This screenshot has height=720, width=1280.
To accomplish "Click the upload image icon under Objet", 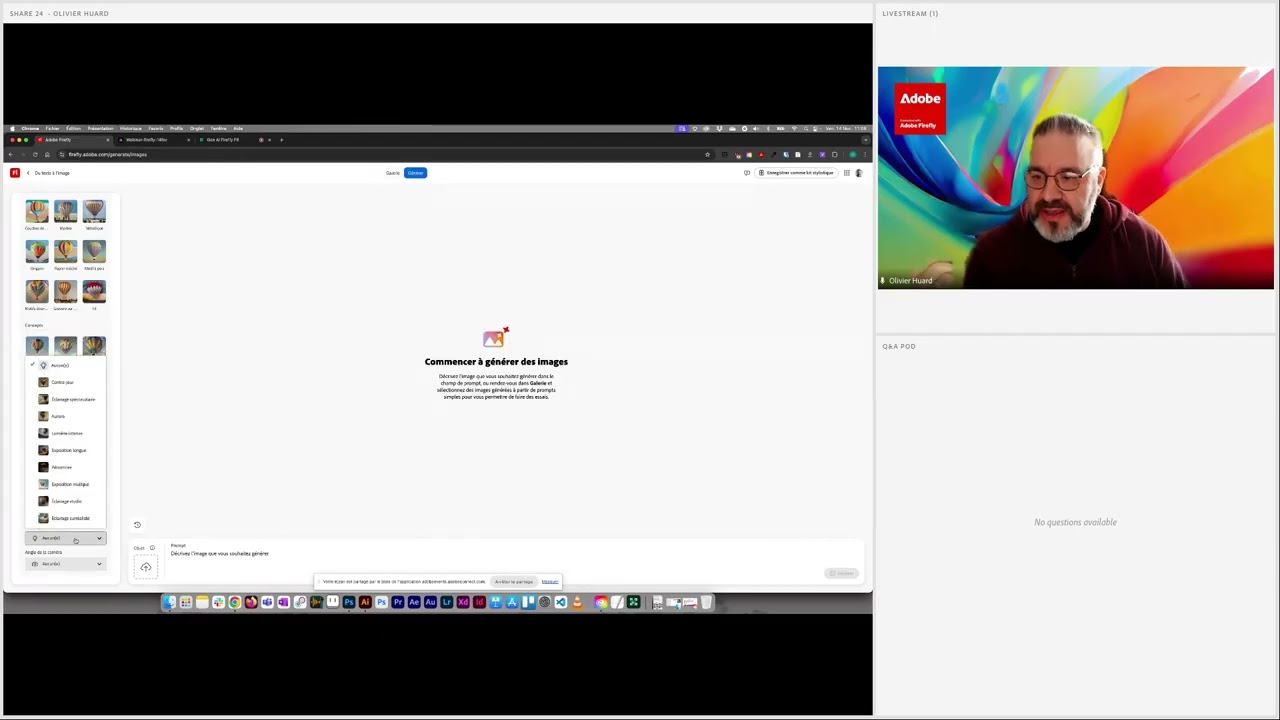I will click(x=146, y=568).
